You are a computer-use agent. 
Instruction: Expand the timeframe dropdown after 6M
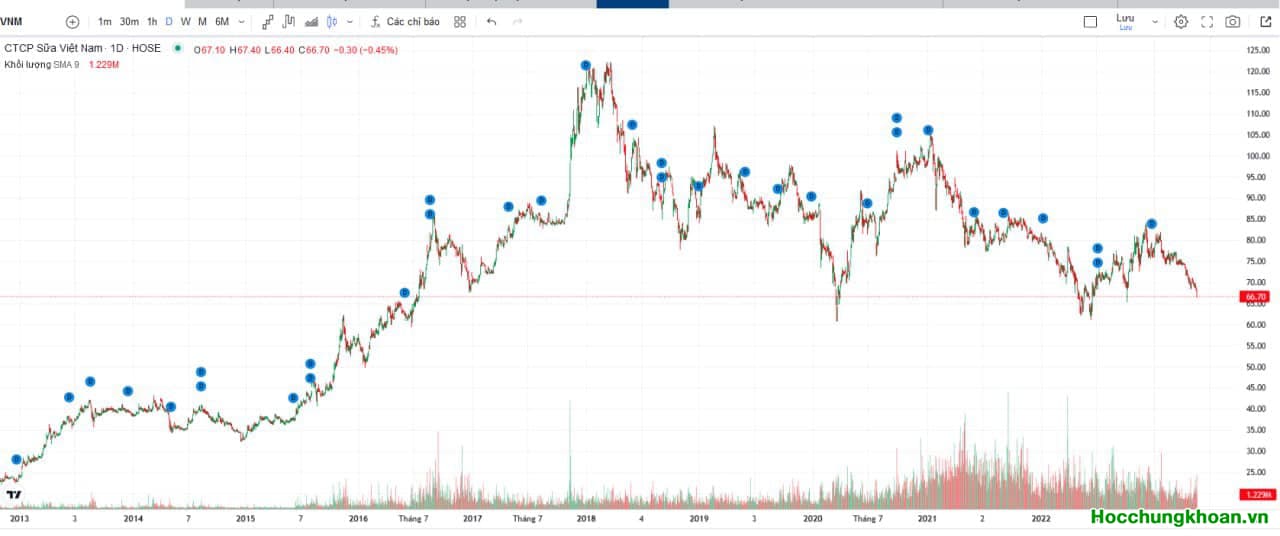coord(241,22)
